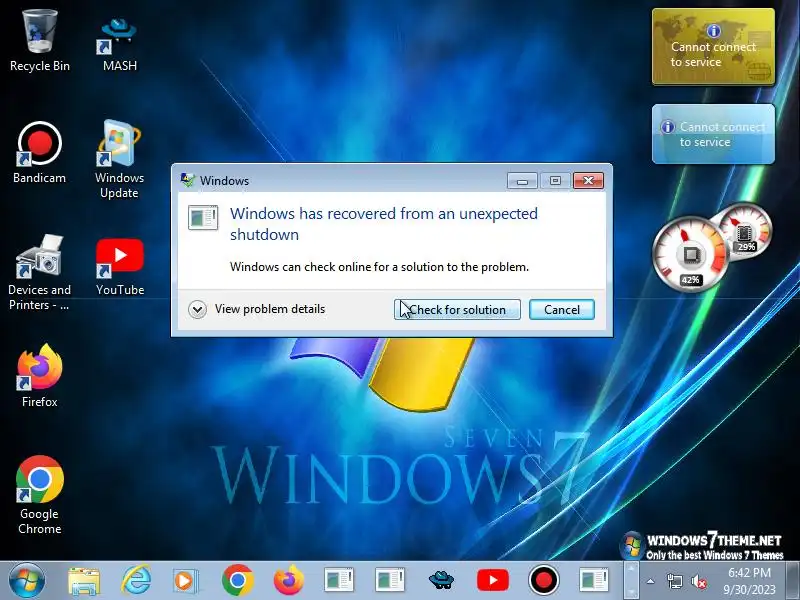The height and width of the screenshot is (600, 800).
Task: Close the Windows recovery dialog
Action: (x=588, y=181)
